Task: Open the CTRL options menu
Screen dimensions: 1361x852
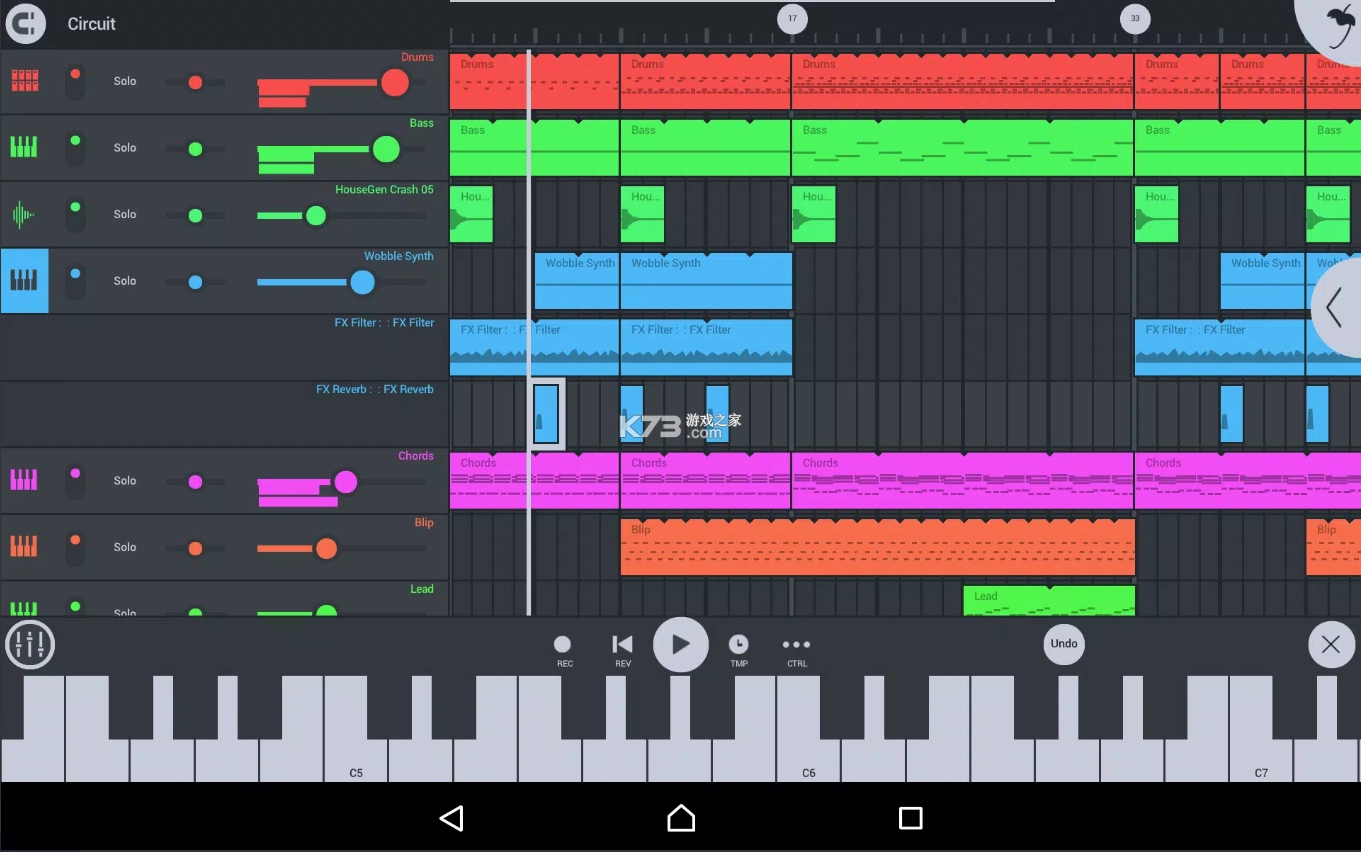Action: [x=796, y=645]
